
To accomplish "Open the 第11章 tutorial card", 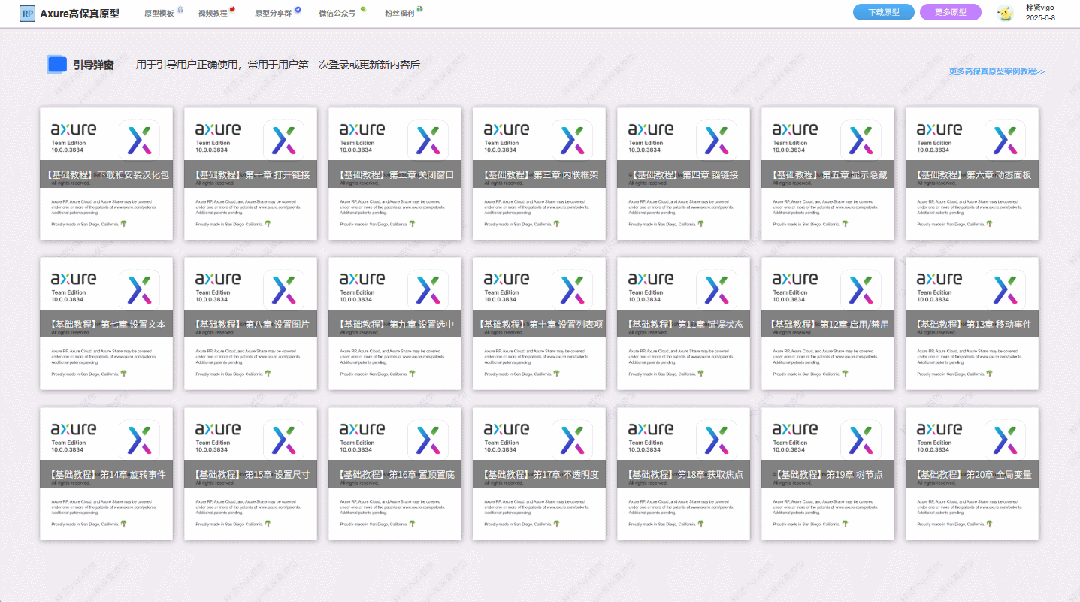I will click(x=683, y=323).
